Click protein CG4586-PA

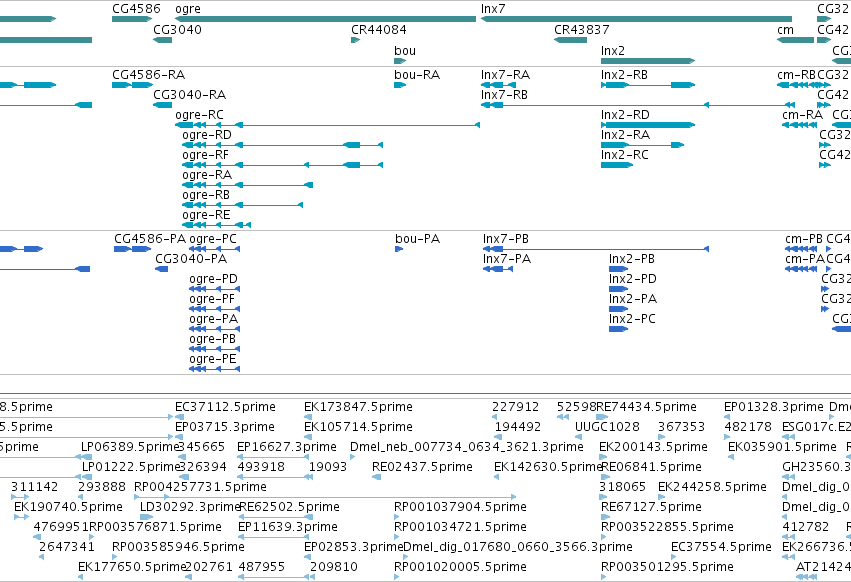click(x=132, y=249)
